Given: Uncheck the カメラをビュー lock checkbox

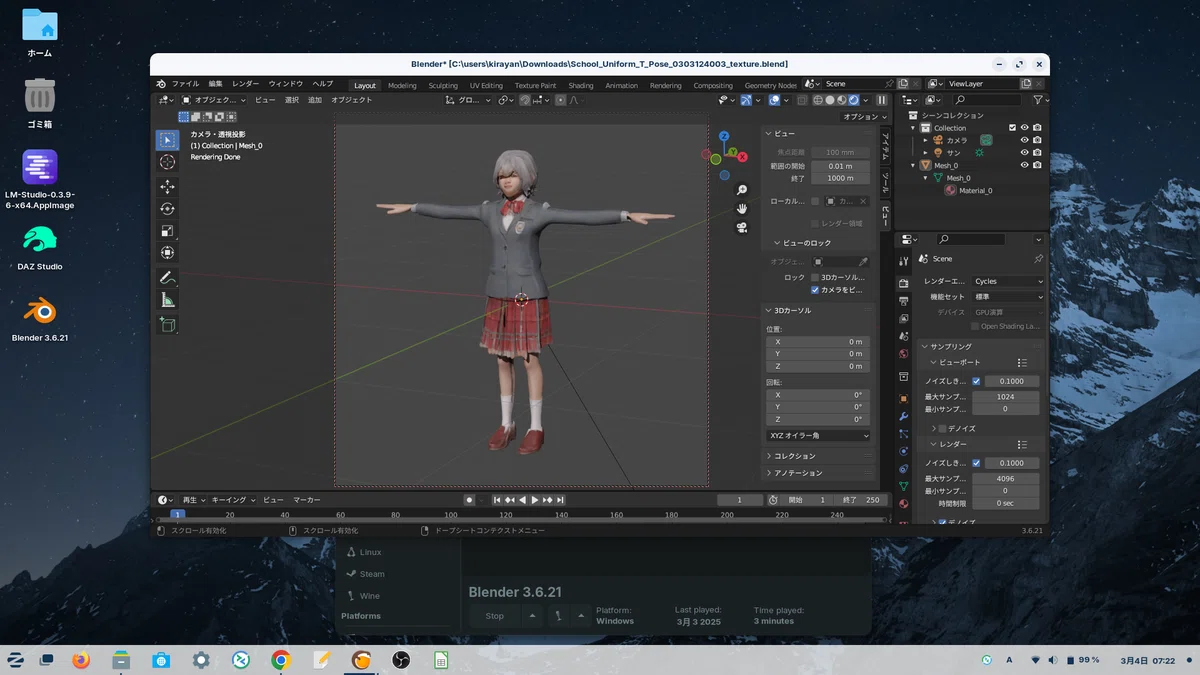Looking at the screenshot, I should point(815,290).
